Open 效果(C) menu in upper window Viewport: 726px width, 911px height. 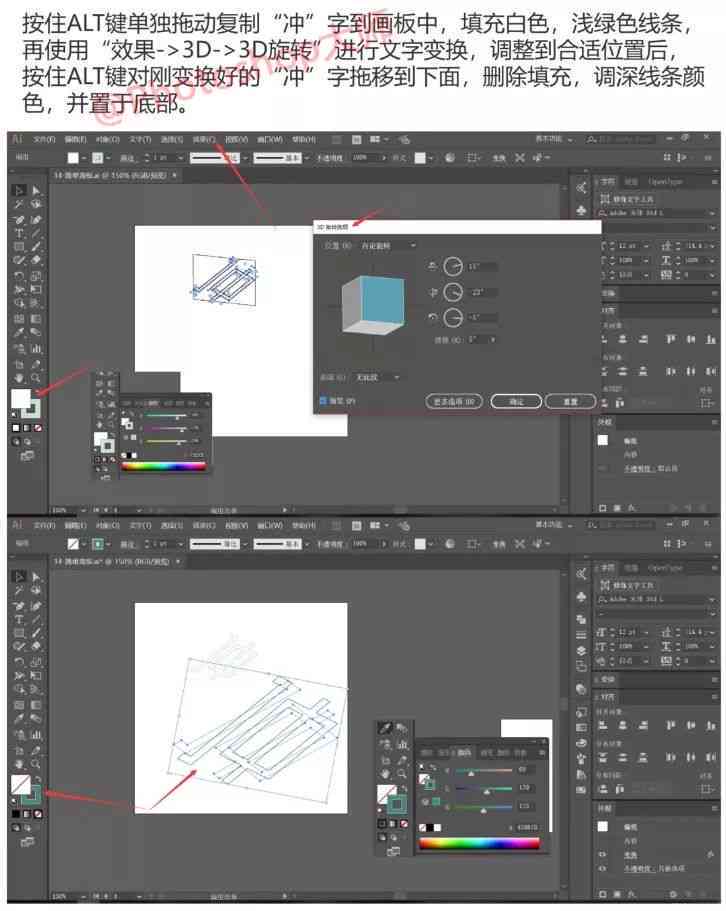204,139
